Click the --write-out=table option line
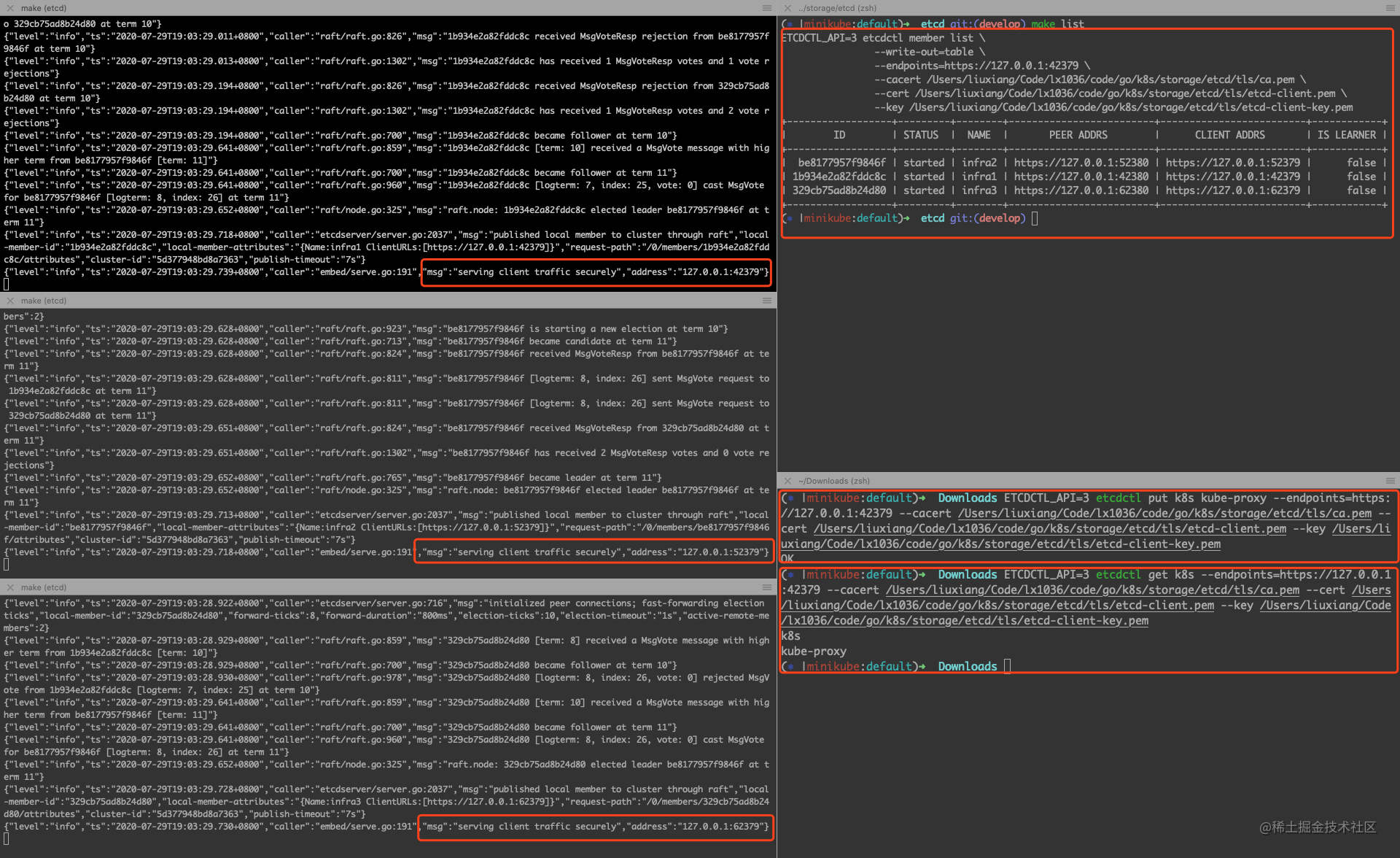The image size is (1400, 858). click(x=930, y=52)
